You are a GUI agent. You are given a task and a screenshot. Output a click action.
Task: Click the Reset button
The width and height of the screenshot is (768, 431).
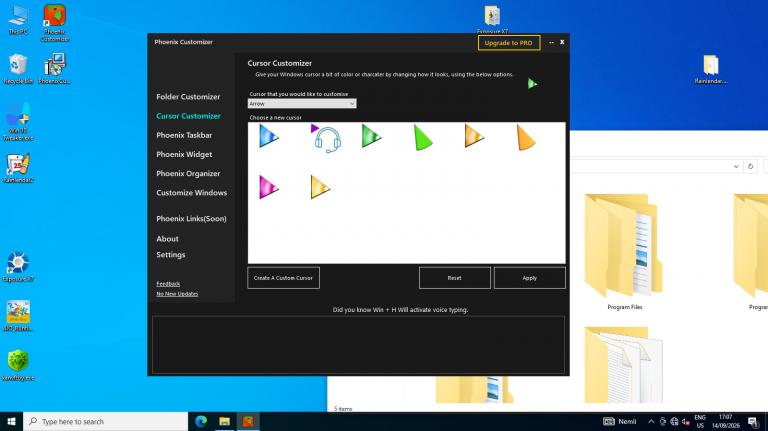(455, 278)
